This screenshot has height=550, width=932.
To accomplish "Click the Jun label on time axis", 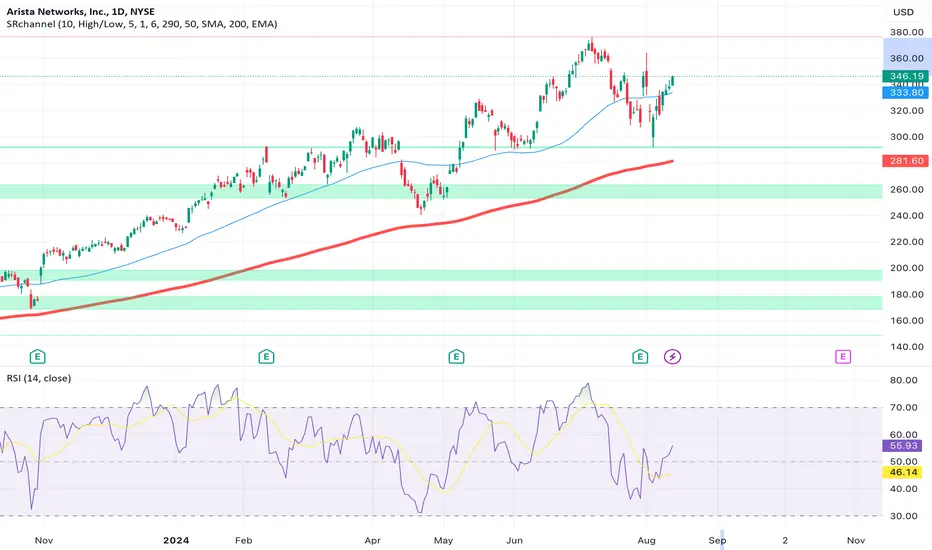I will point(514,540).
